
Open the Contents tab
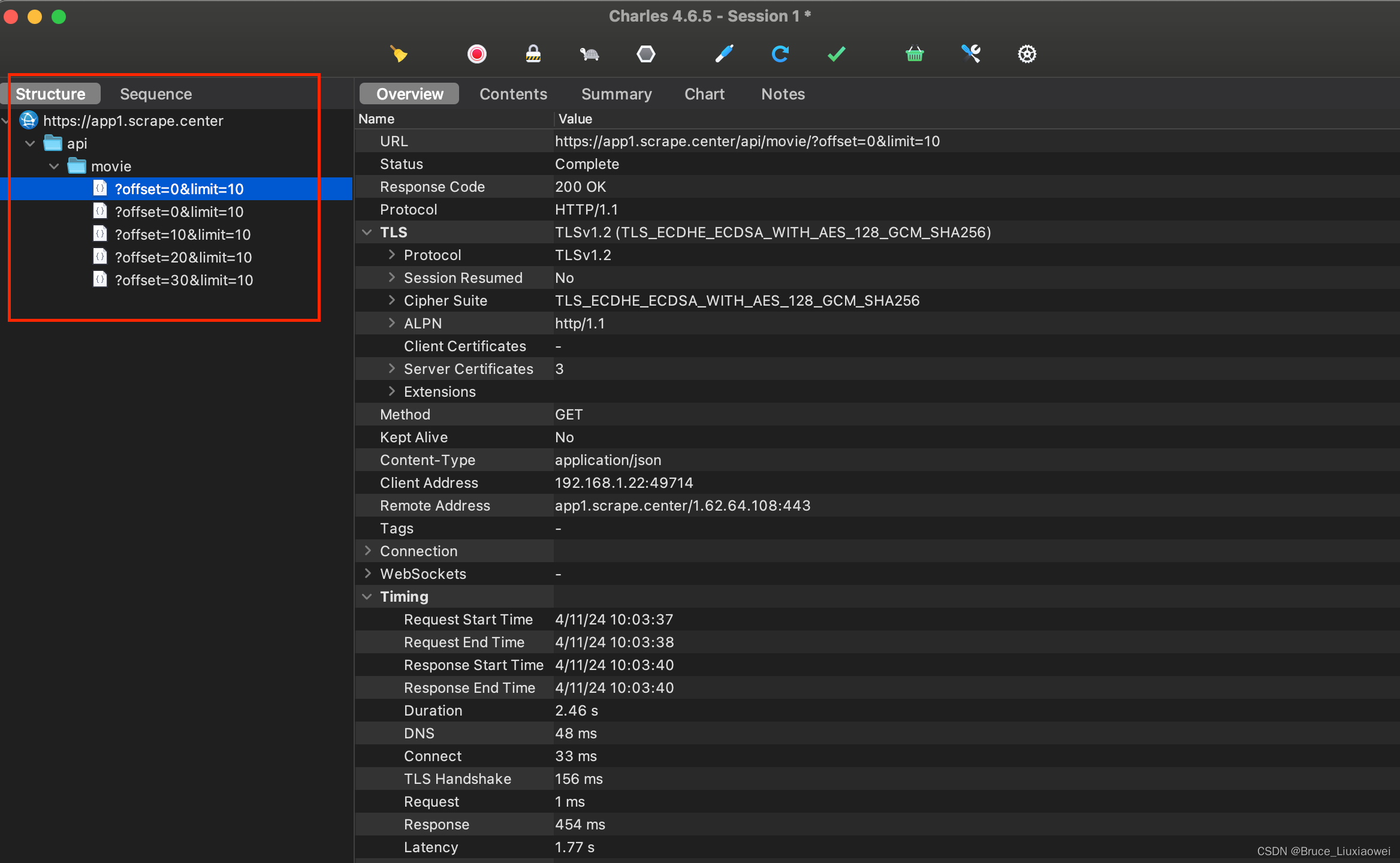point(513,94)
